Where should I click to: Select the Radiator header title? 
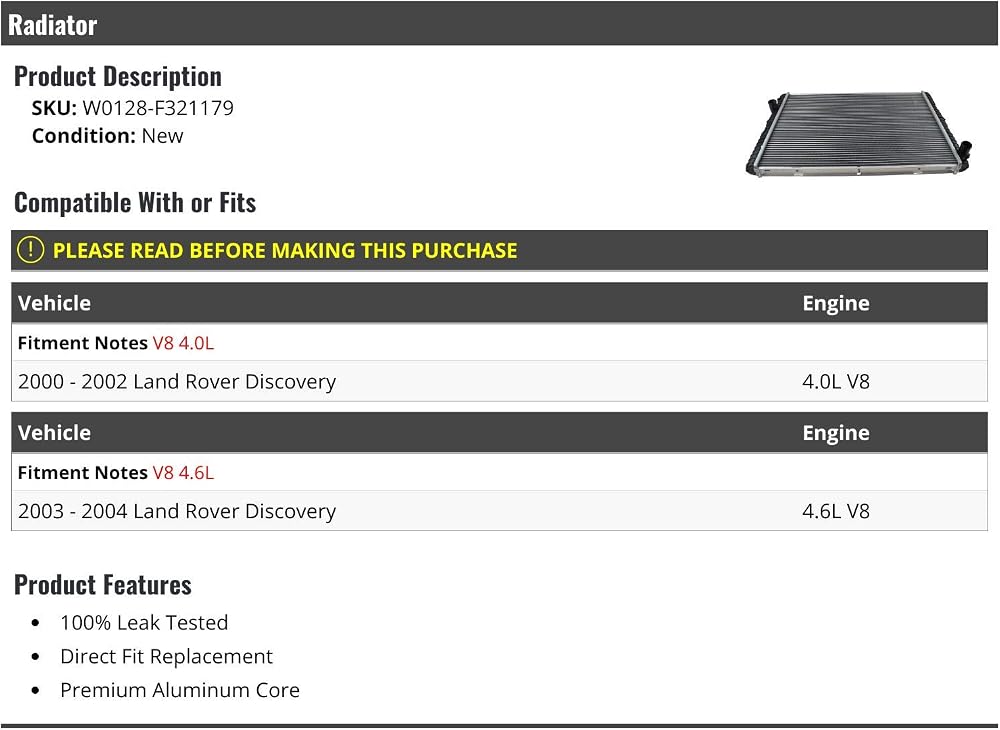click(x=52, y=25)
